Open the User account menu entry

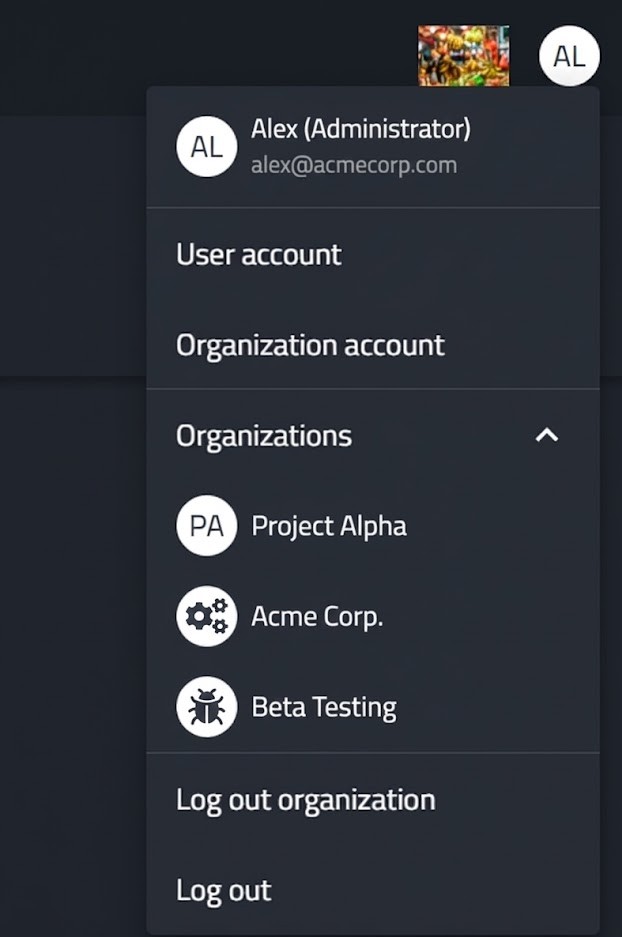tap(373, 254)
